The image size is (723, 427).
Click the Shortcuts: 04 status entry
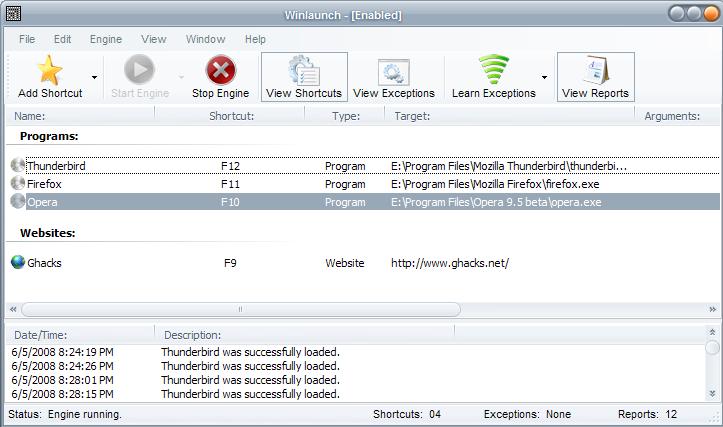pyautogui.click(x=407, y=414)
